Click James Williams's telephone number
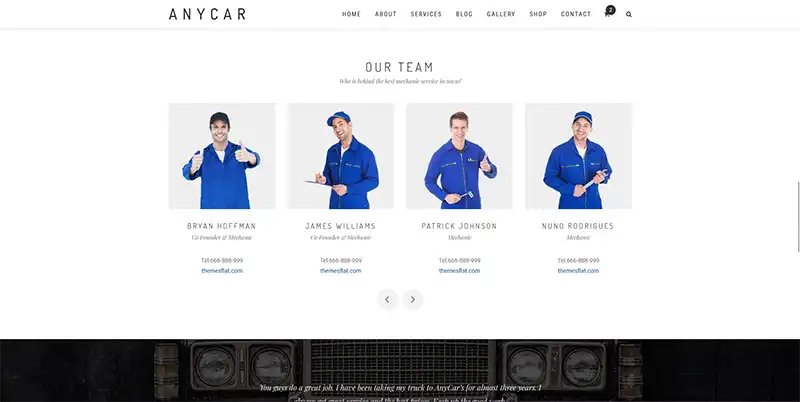Screen dimensions: 800x402 pyautogui.click(x=341, y=260)
